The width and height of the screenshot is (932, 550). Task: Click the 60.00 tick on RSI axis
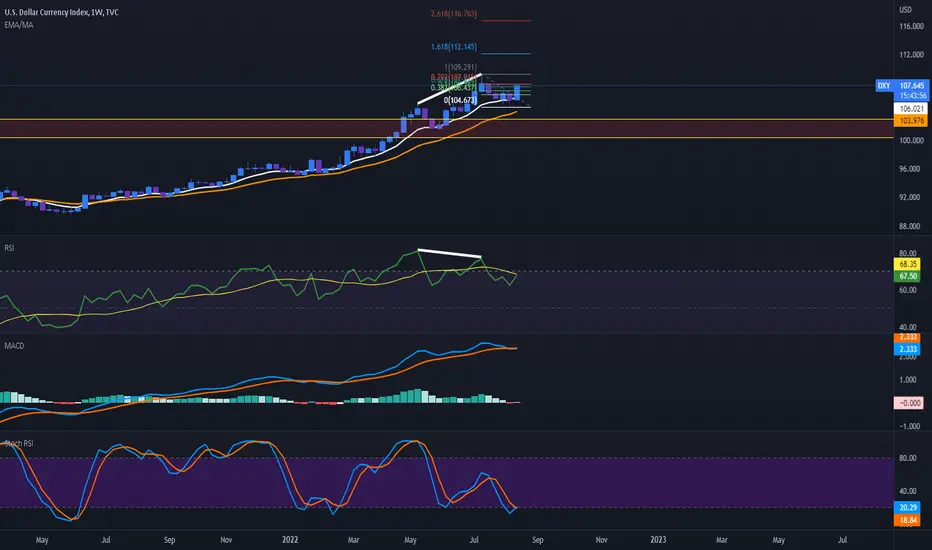[908, 290]
